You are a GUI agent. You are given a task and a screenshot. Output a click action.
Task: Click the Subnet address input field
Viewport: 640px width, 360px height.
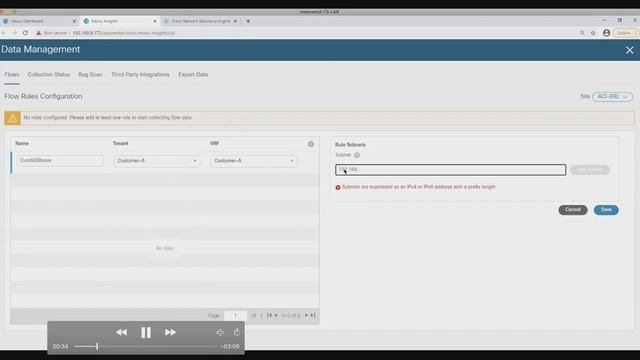pos(450,170)
